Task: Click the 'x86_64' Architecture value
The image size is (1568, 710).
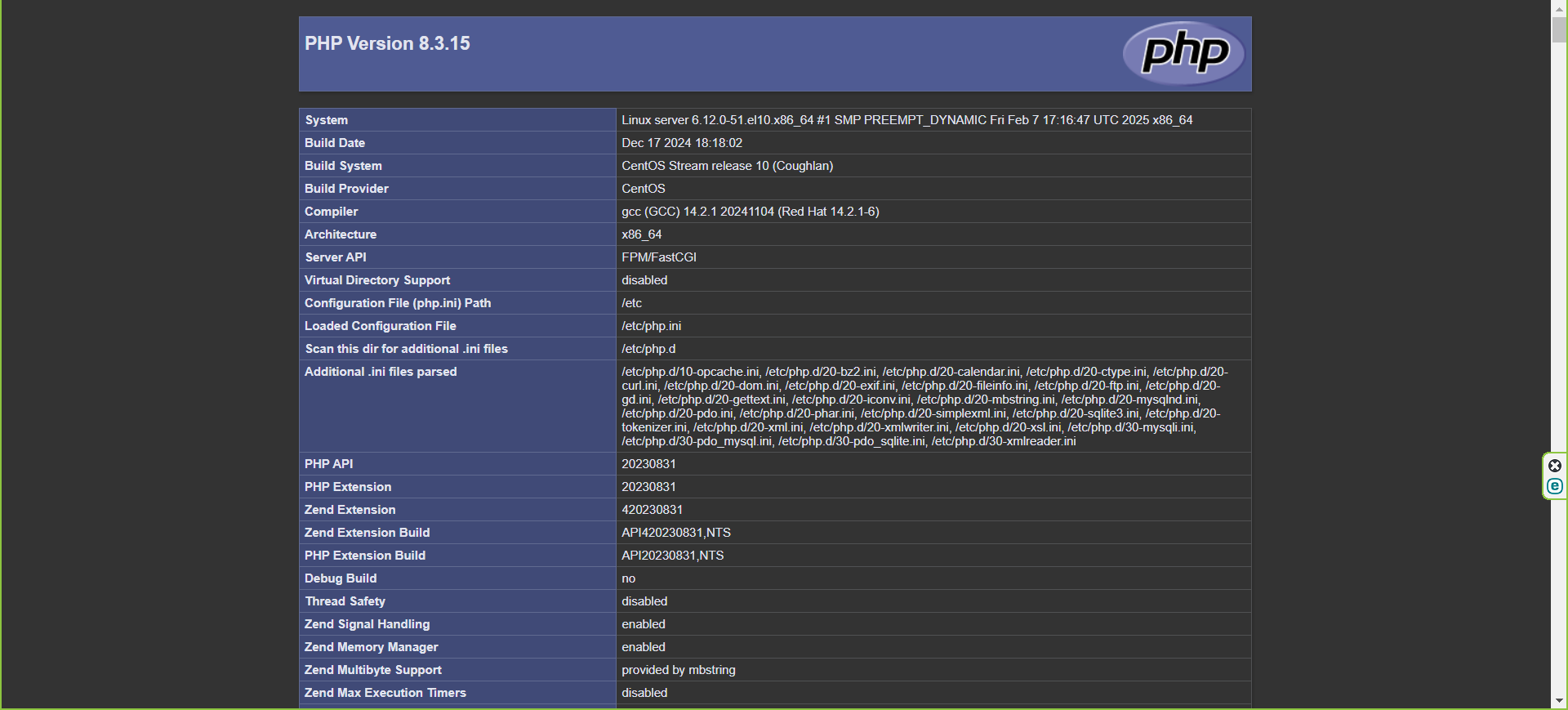Action: (641, 234)
